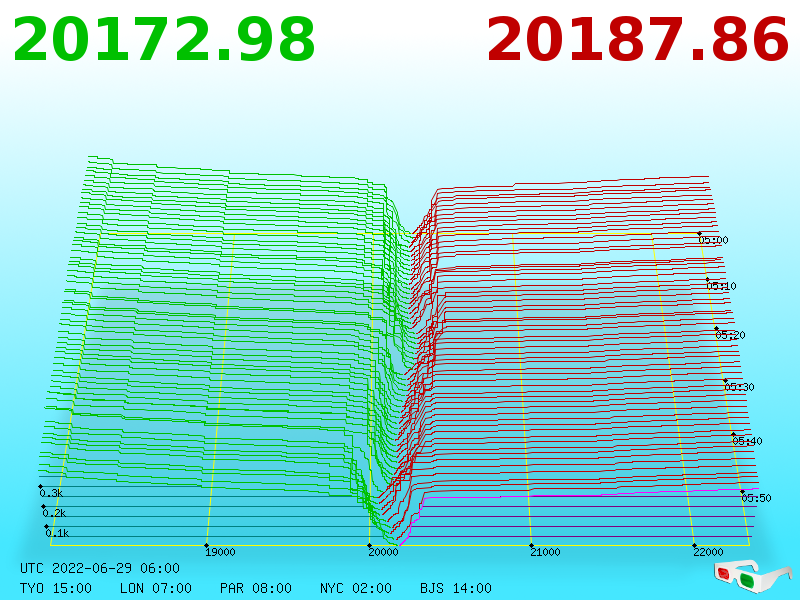Click the TYO 15:00 Tokyo time
Screen dimensions: 800x600
56,588
